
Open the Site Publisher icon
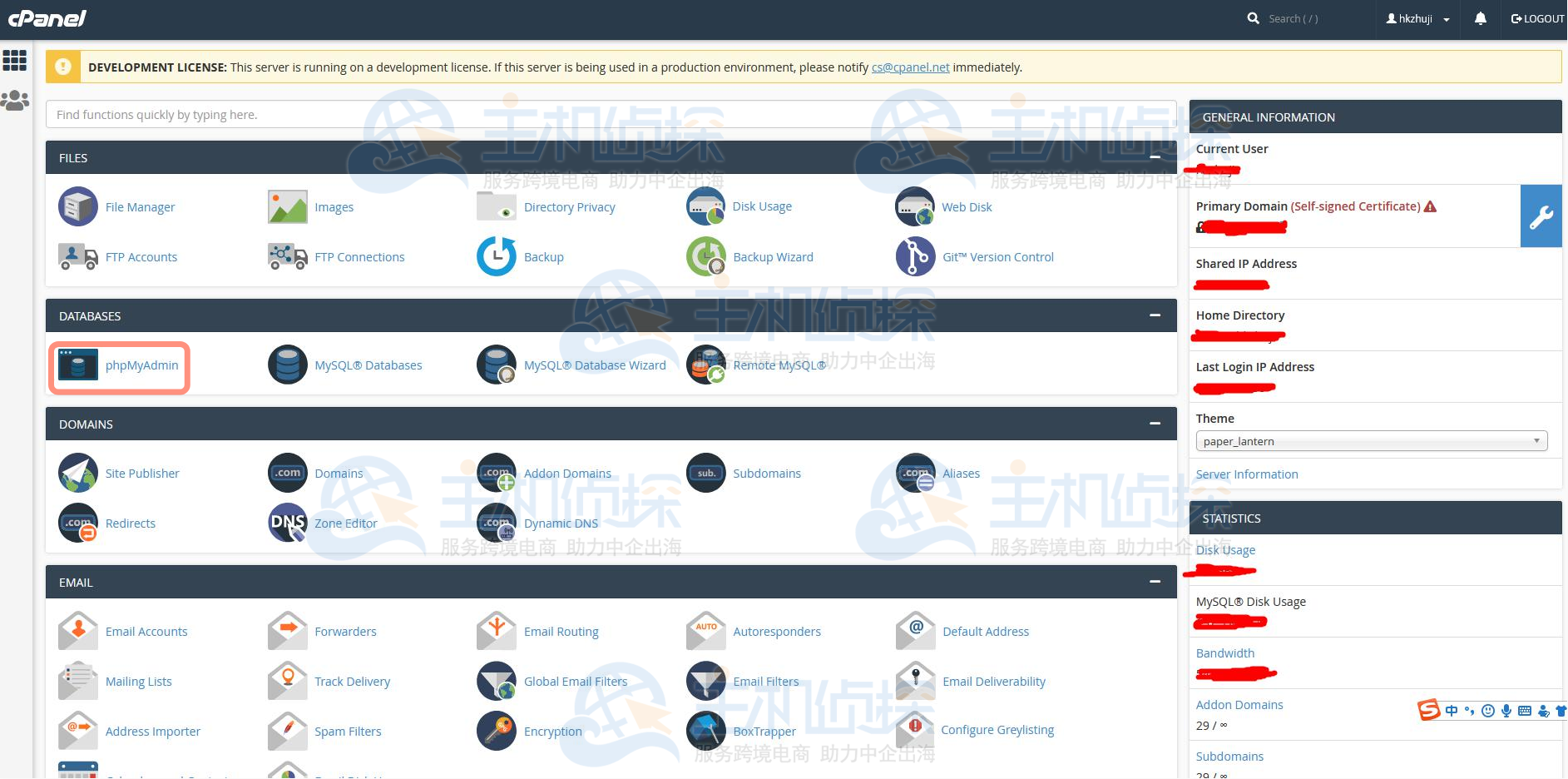(78, 473)
